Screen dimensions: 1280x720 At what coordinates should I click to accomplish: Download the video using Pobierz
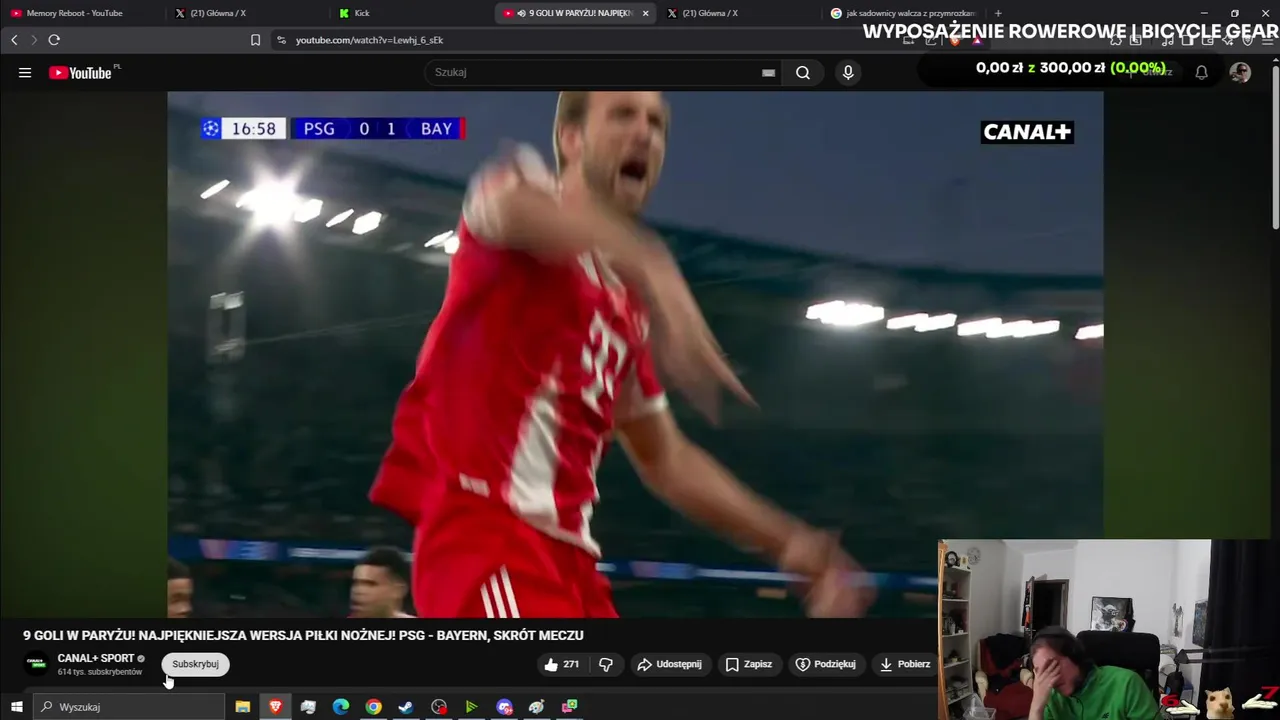pos(904,664)
